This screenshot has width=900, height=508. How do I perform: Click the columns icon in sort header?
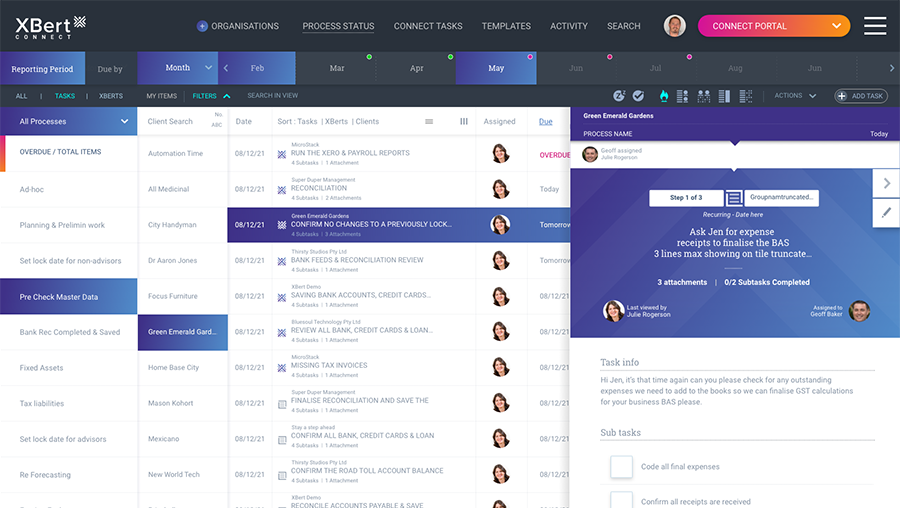[464, 122]
